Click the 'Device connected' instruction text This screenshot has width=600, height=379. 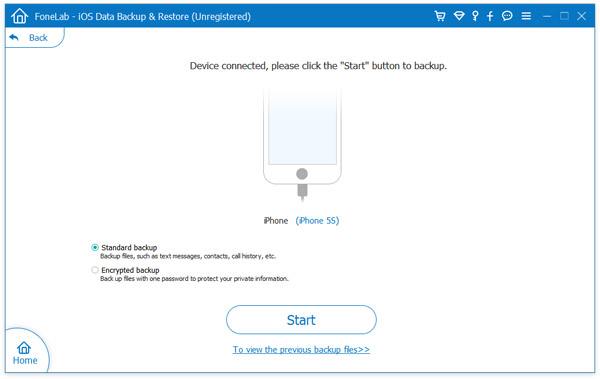point(318,66)
